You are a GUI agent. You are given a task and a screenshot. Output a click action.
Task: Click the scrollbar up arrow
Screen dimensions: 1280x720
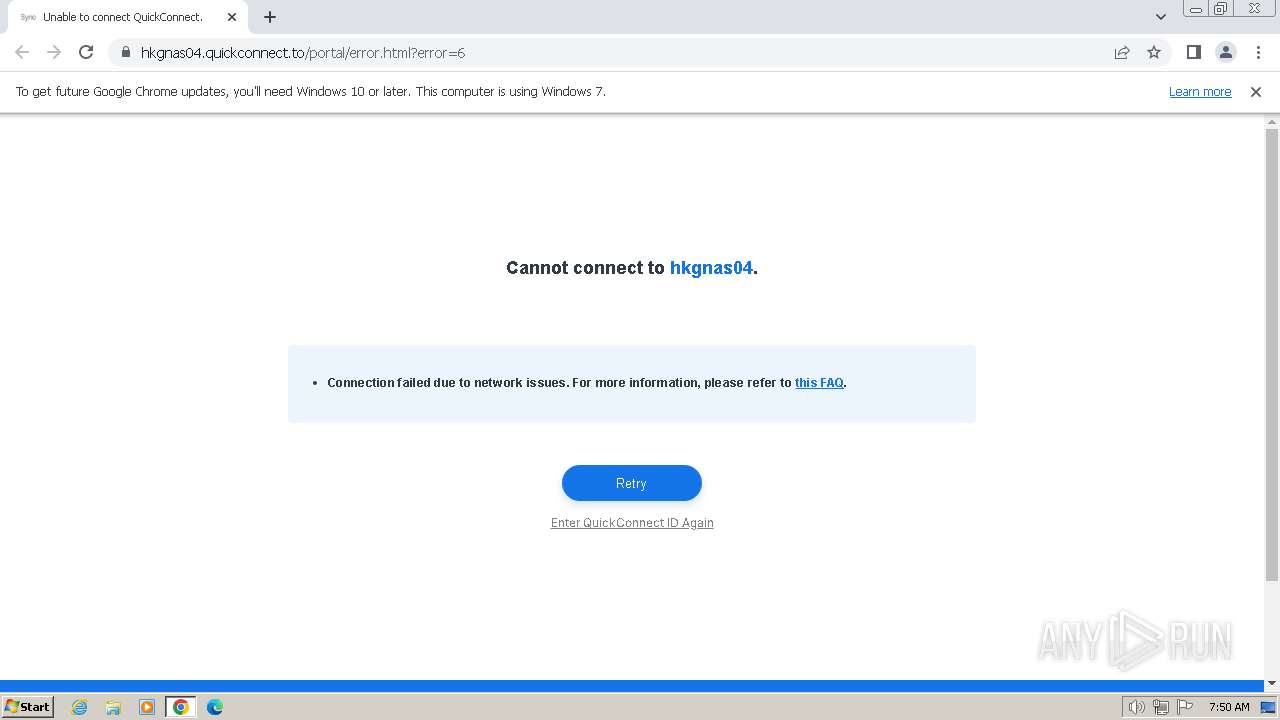click(x=1272, y=121)
